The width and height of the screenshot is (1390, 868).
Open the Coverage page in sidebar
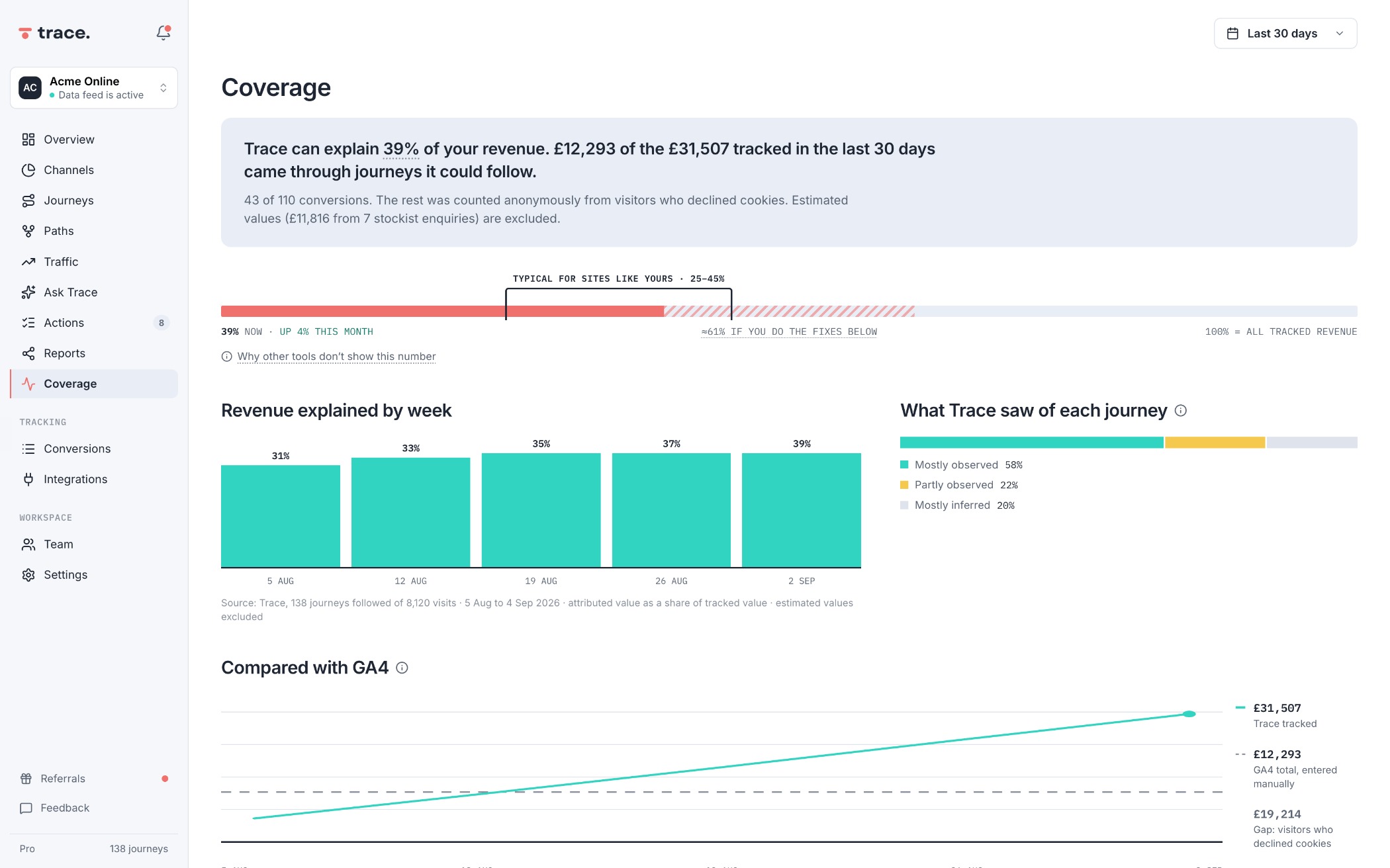pyautogui.click(x=94, y=384)
